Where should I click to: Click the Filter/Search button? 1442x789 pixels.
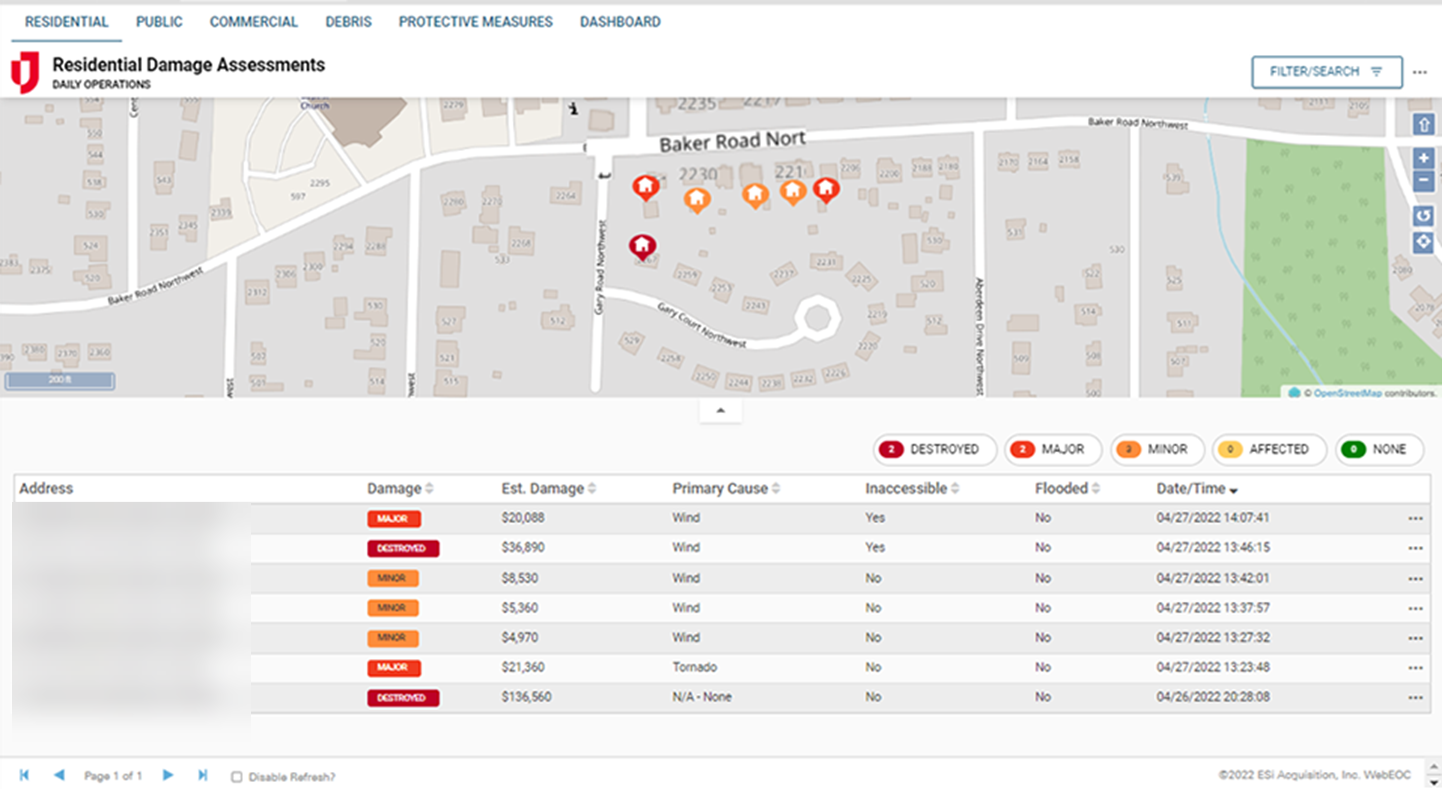point(1326,72)
